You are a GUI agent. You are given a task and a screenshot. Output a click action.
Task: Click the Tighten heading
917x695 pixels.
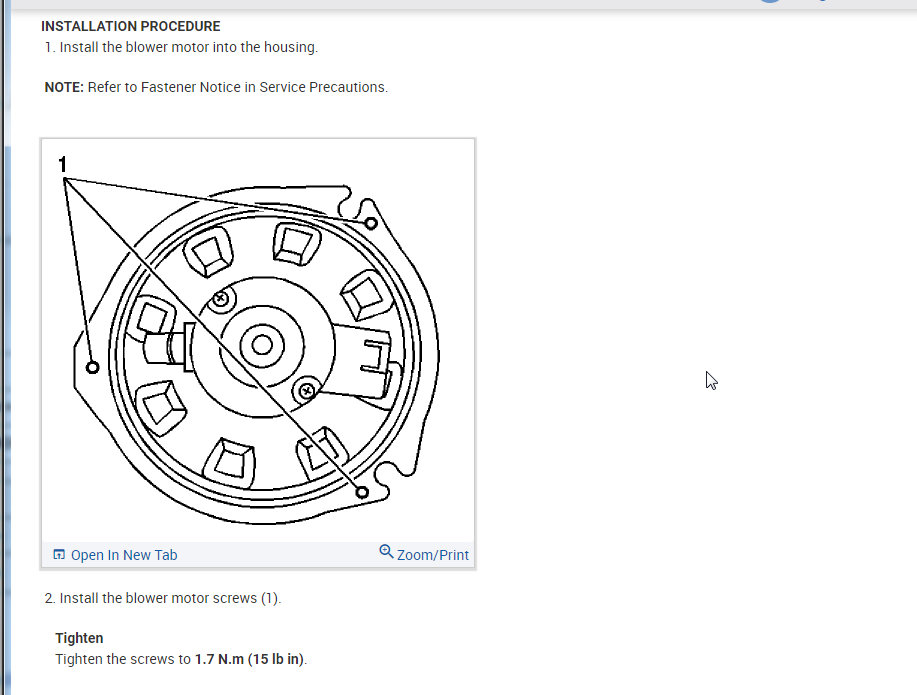coord(79,638)
